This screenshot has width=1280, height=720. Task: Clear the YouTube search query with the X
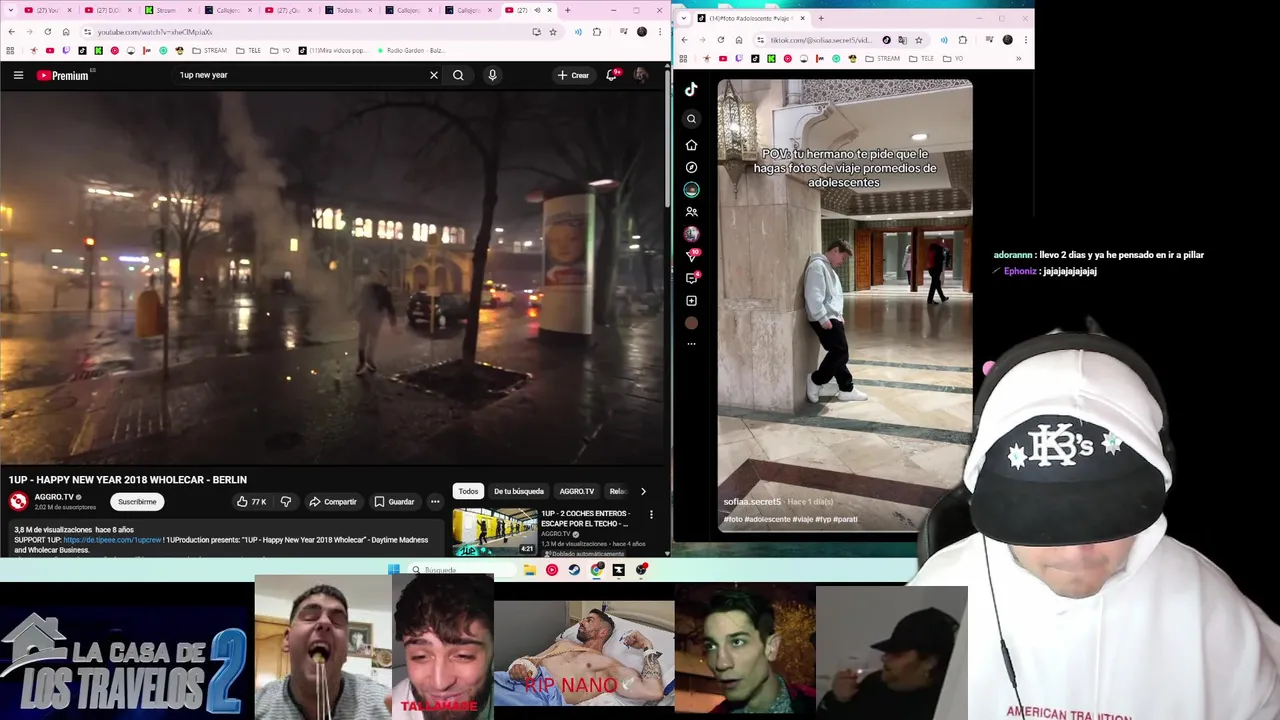pos(434,75)
